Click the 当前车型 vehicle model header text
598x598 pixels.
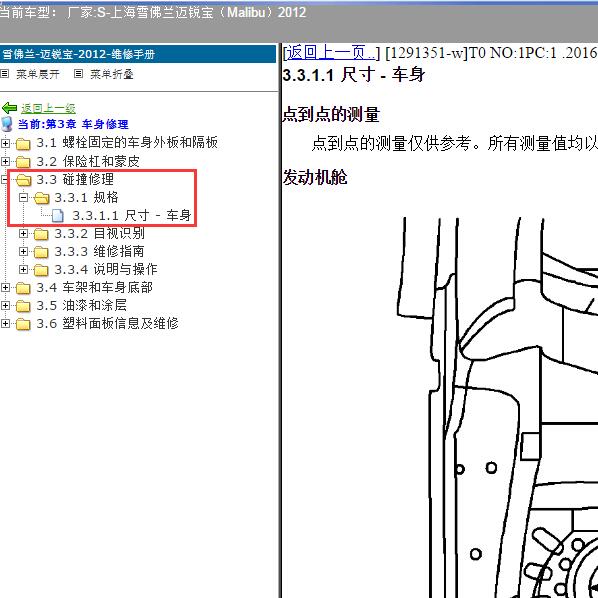(153, 12)
